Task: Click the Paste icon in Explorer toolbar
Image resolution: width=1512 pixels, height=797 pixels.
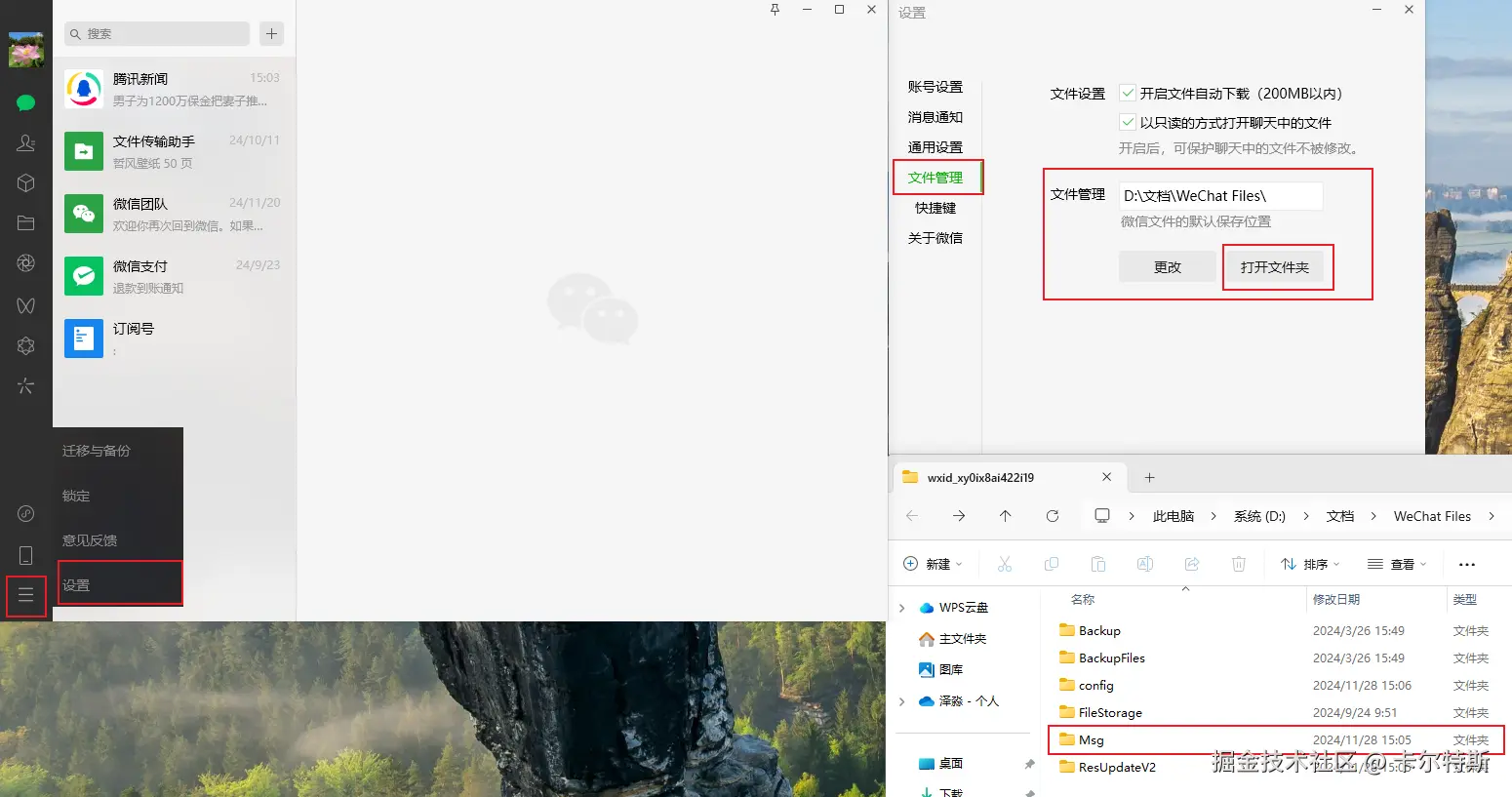Action: [1098, 564]
